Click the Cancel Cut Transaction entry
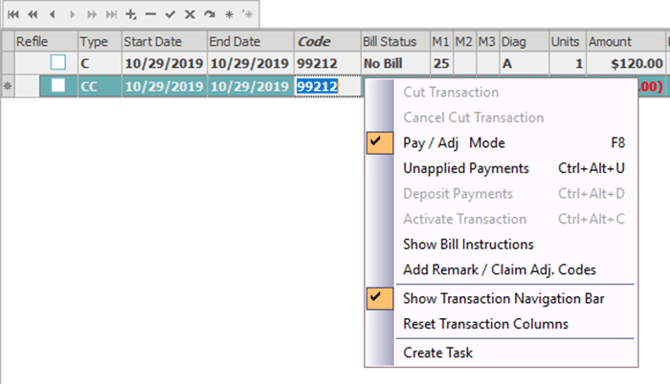 coord(501,117)
